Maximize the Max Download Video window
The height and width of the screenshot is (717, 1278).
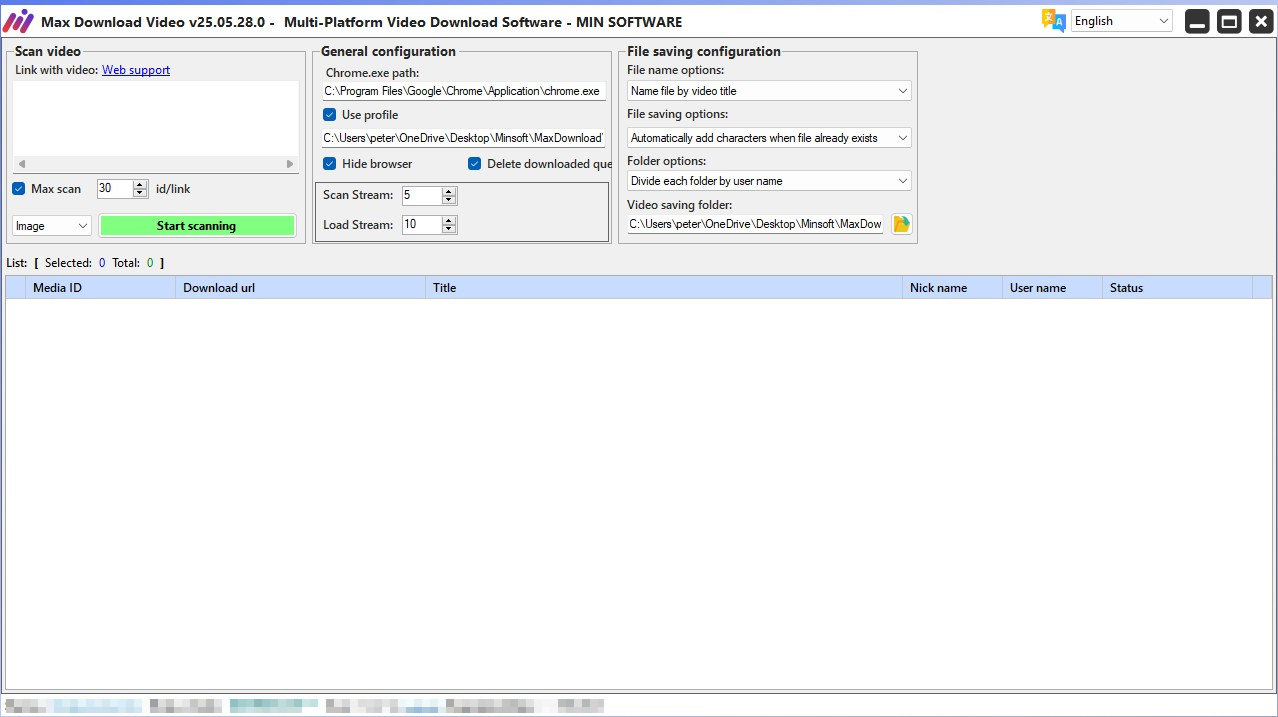click(1229, 21)
